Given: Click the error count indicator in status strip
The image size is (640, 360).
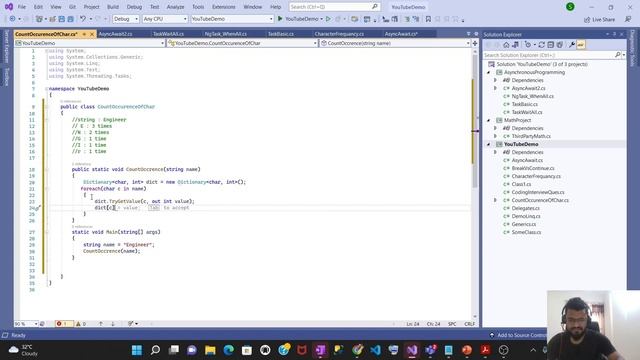Looking at the screenshot, I should coord(64,324).
